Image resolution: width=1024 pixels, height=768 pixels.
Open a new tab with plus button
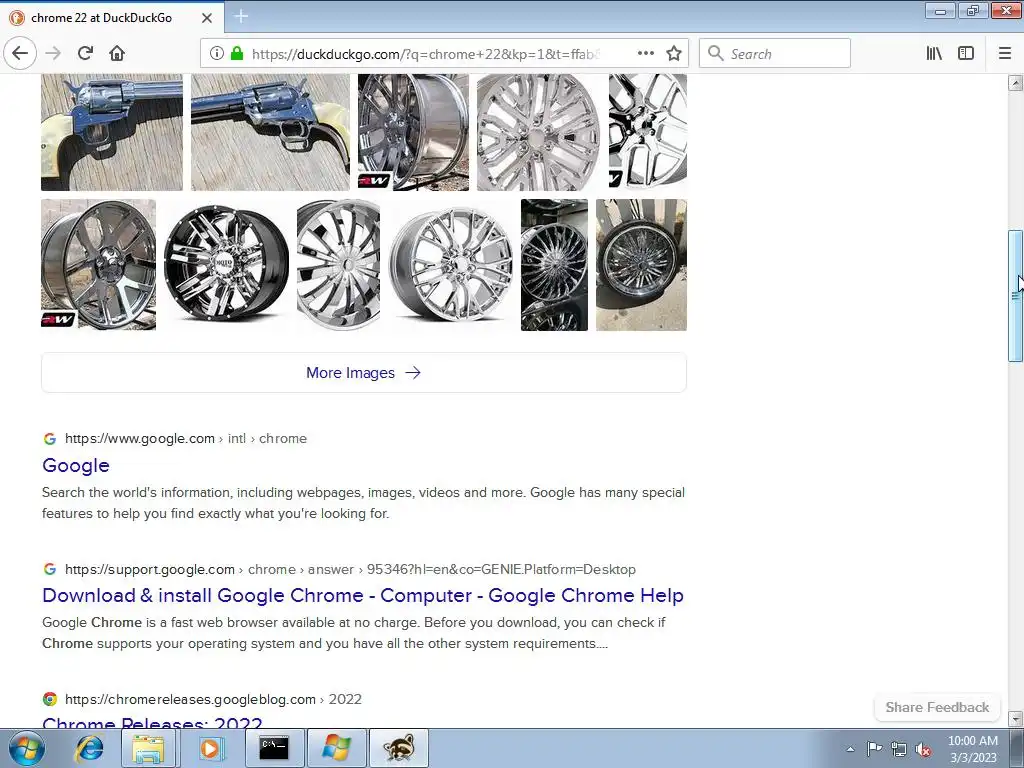pos(241,16)
